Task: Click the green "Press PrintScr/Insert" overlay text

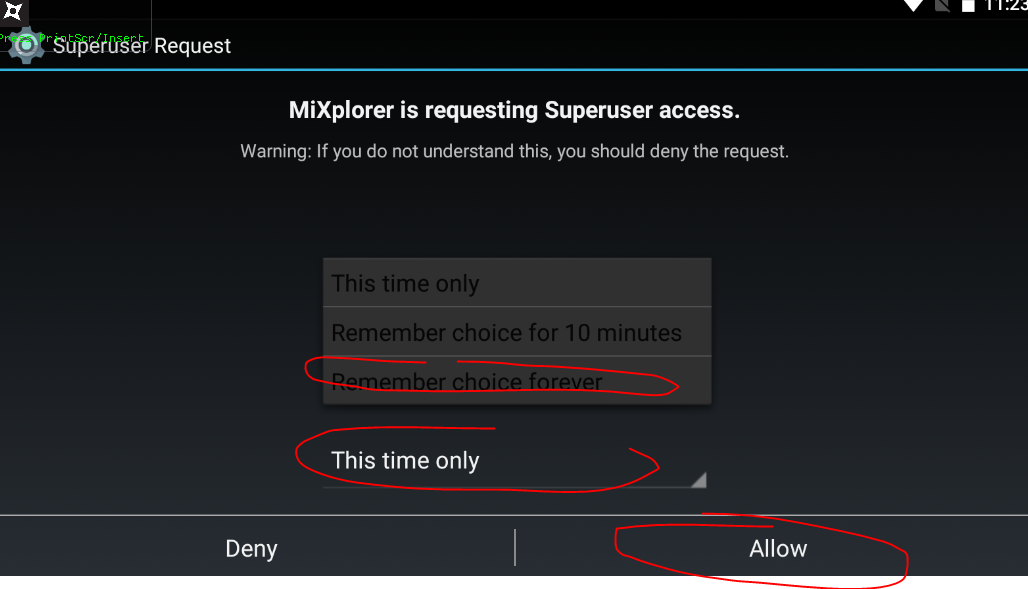Action: [x=72, y=38]
